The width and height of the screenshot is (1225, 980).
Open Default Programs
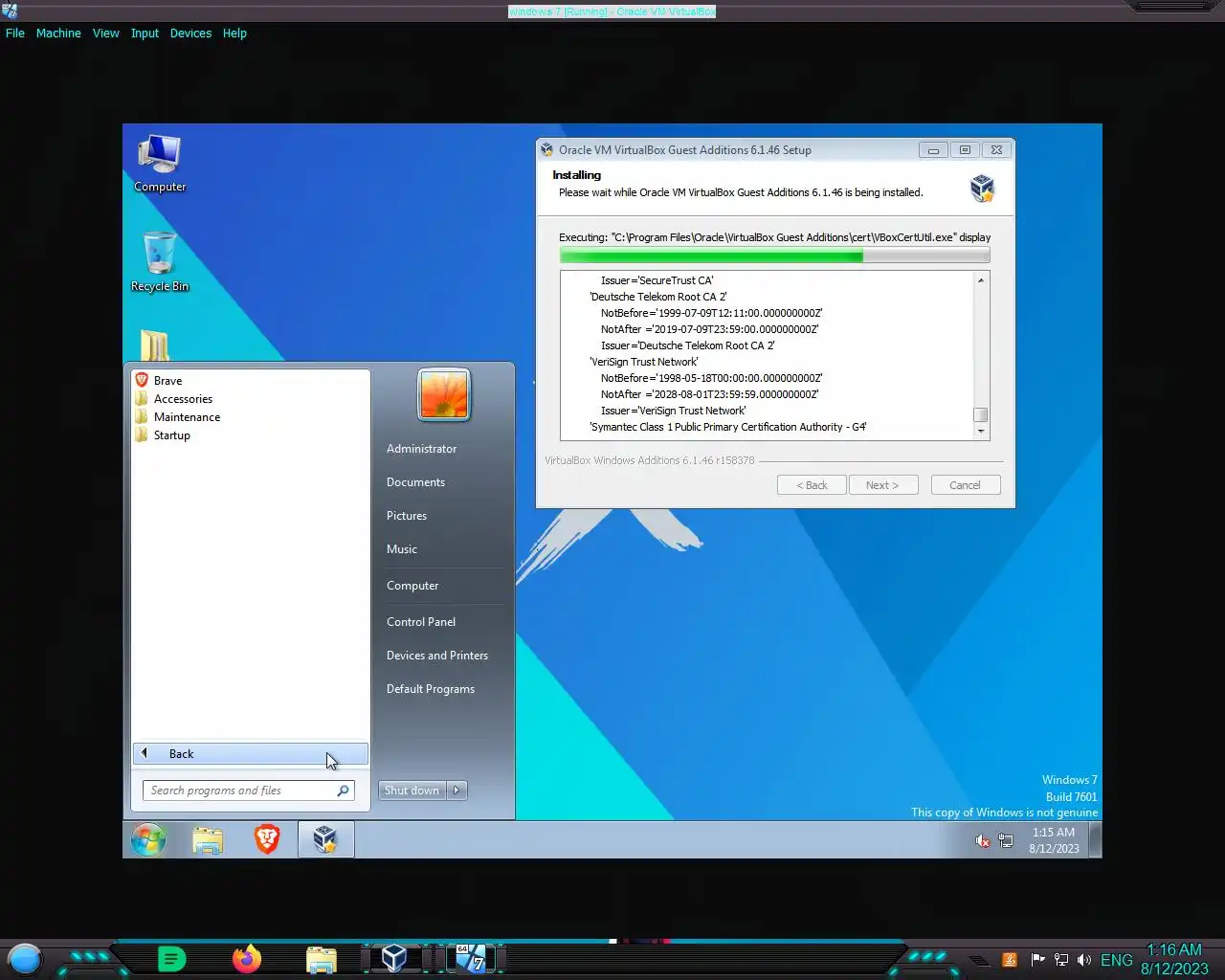tap(431, 689)
